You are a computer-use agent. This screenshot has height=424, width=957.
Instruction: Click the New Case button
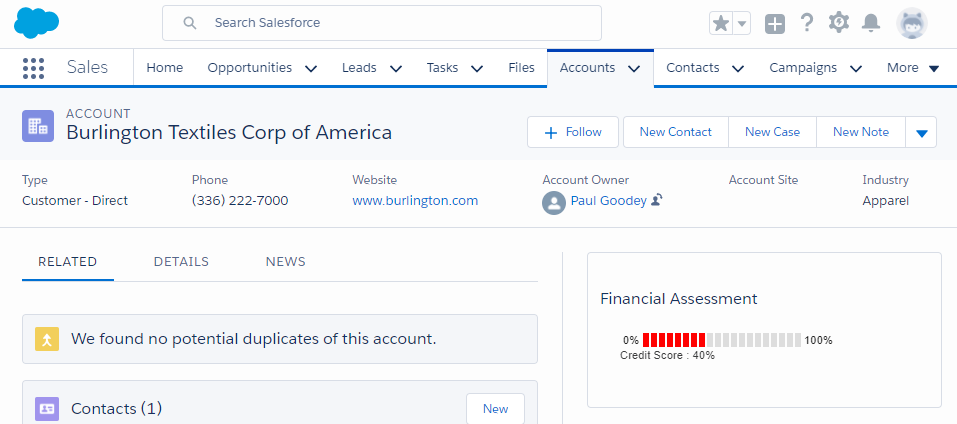[772, 132]
